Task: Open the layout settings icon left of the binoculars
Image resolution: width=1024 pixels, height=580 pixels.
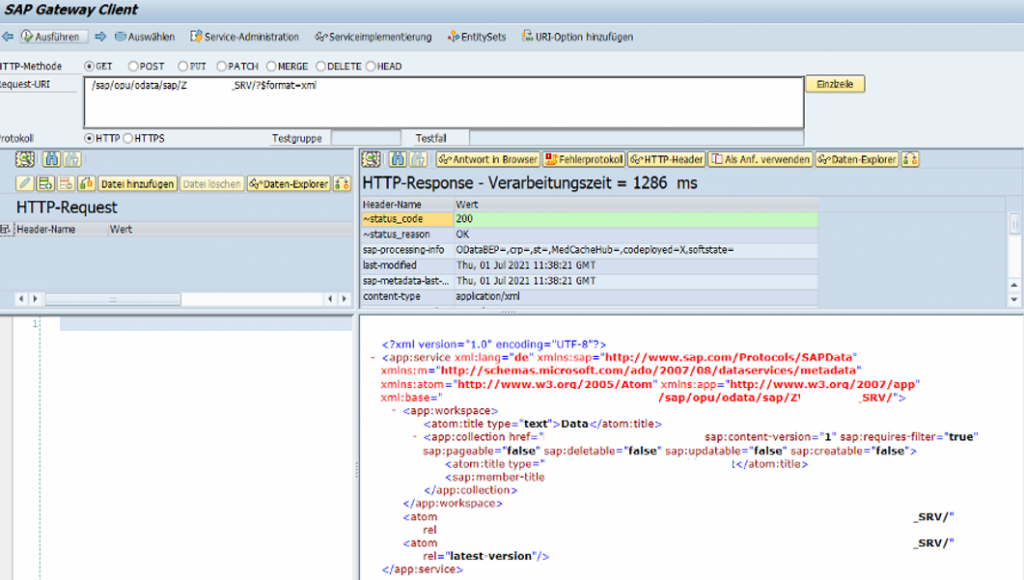Action: tap(370, 159)
